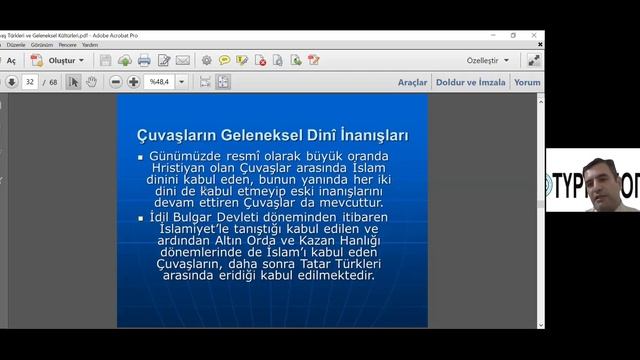Click the edit text and images icon
Screen dimensions: 640x360
tap(164, 60)
